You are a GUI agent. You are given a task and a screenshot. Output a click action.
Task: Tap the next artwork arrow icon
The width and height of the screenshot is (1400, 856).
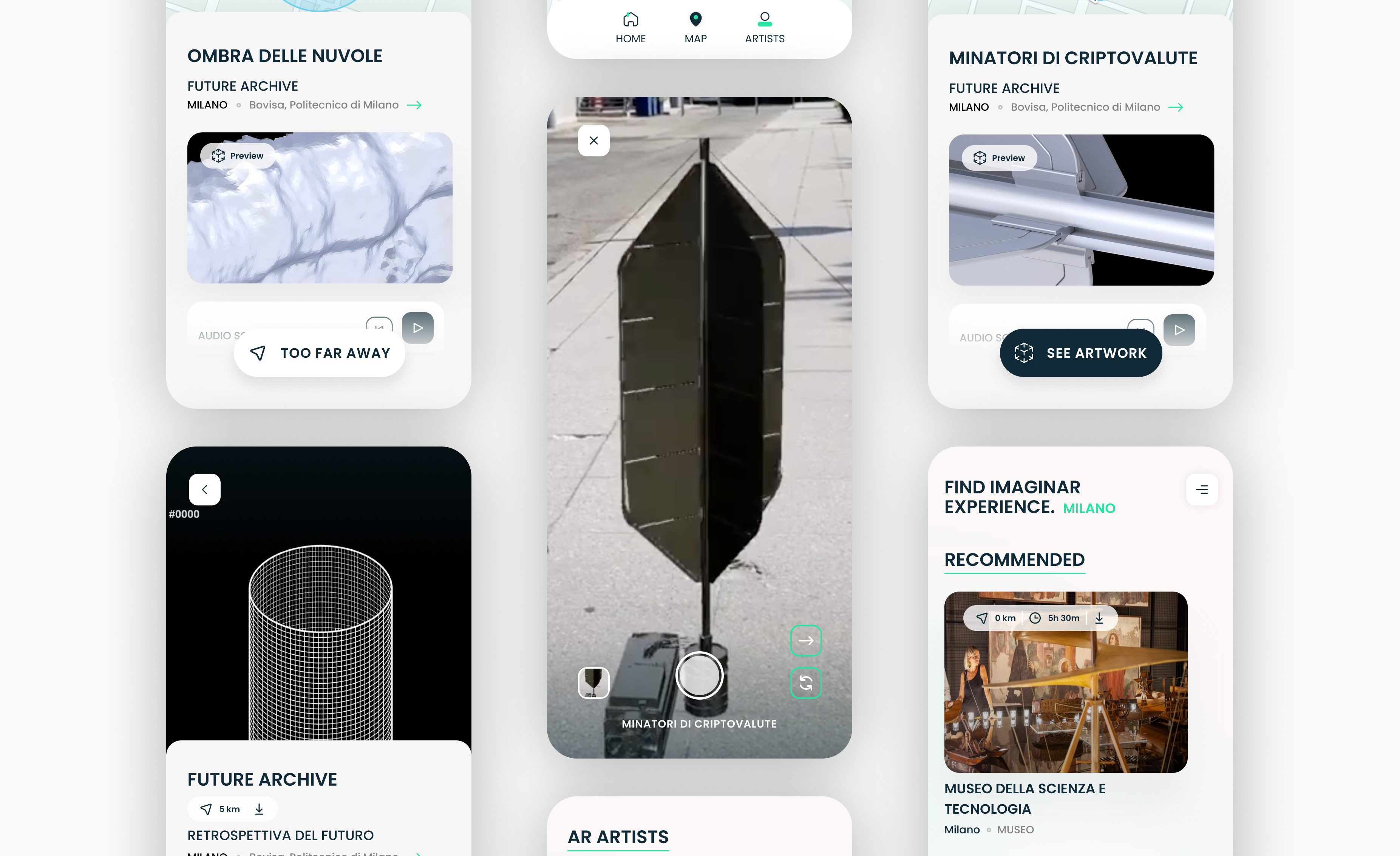click(x=805, y=640)
